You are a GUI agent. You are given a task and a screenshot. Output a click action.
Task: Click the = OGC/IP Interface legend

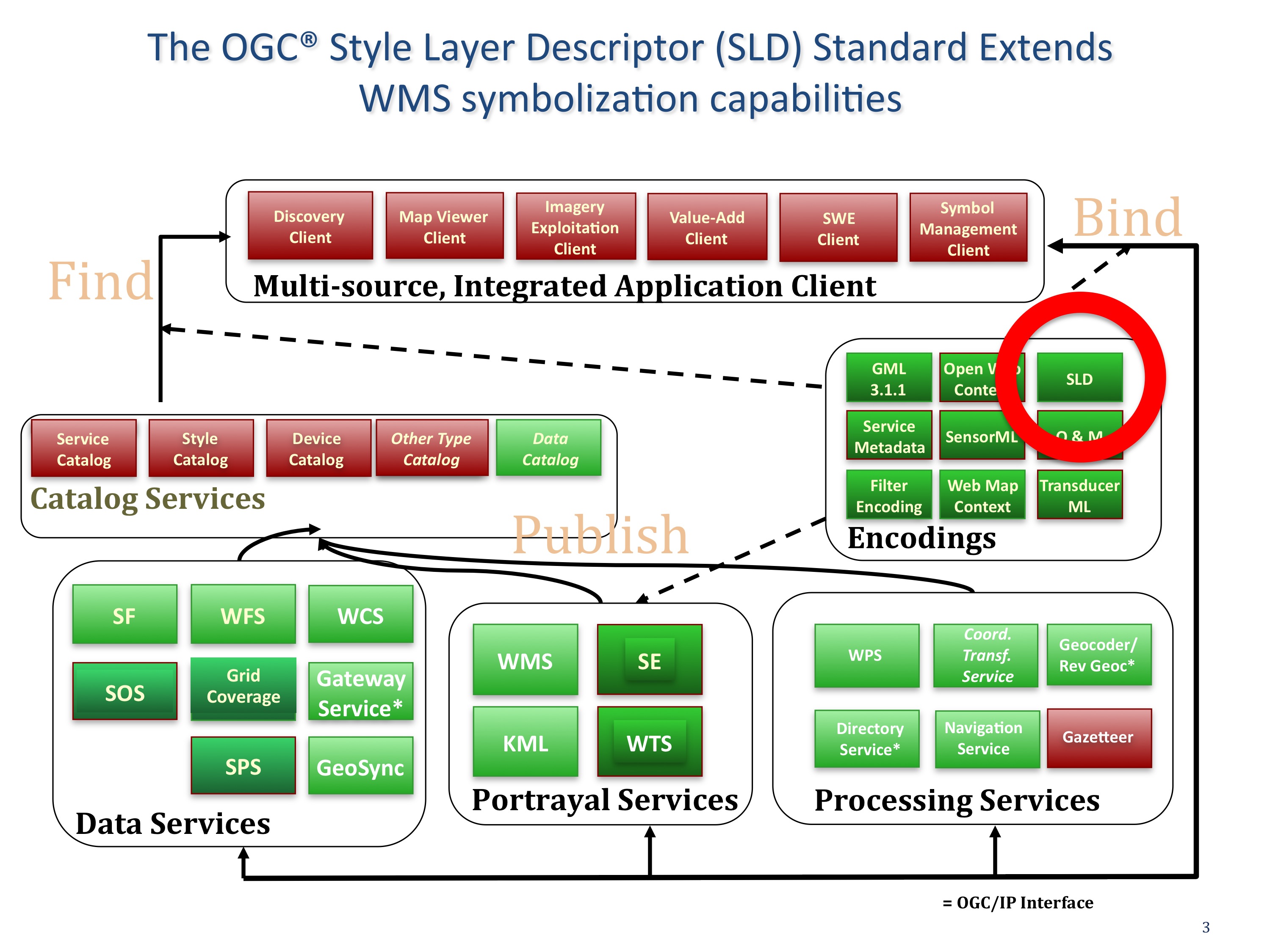click(x=1017, y=902)
